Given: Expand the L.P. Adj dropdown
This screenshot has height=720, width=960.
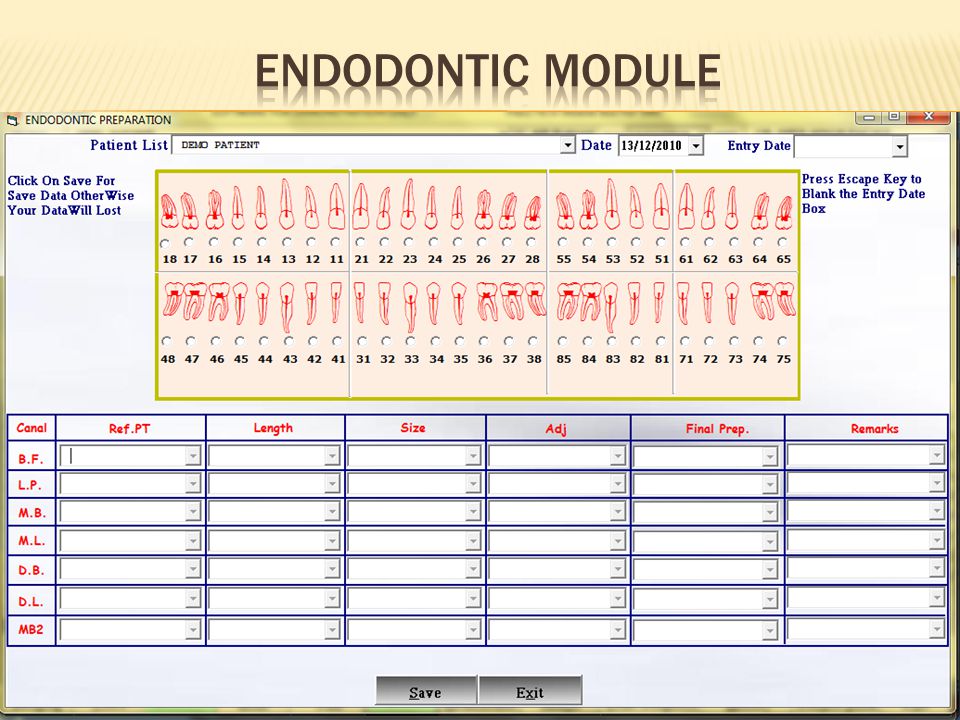Looking at the screenshot, I should point(617,484).
